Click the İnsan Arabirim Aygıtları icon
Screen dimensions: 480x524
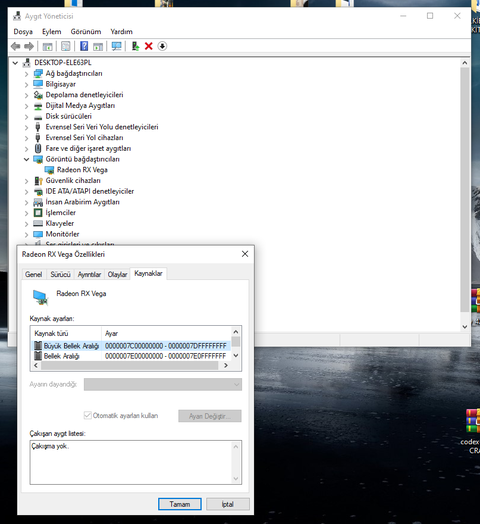click(x=38, y=202)
